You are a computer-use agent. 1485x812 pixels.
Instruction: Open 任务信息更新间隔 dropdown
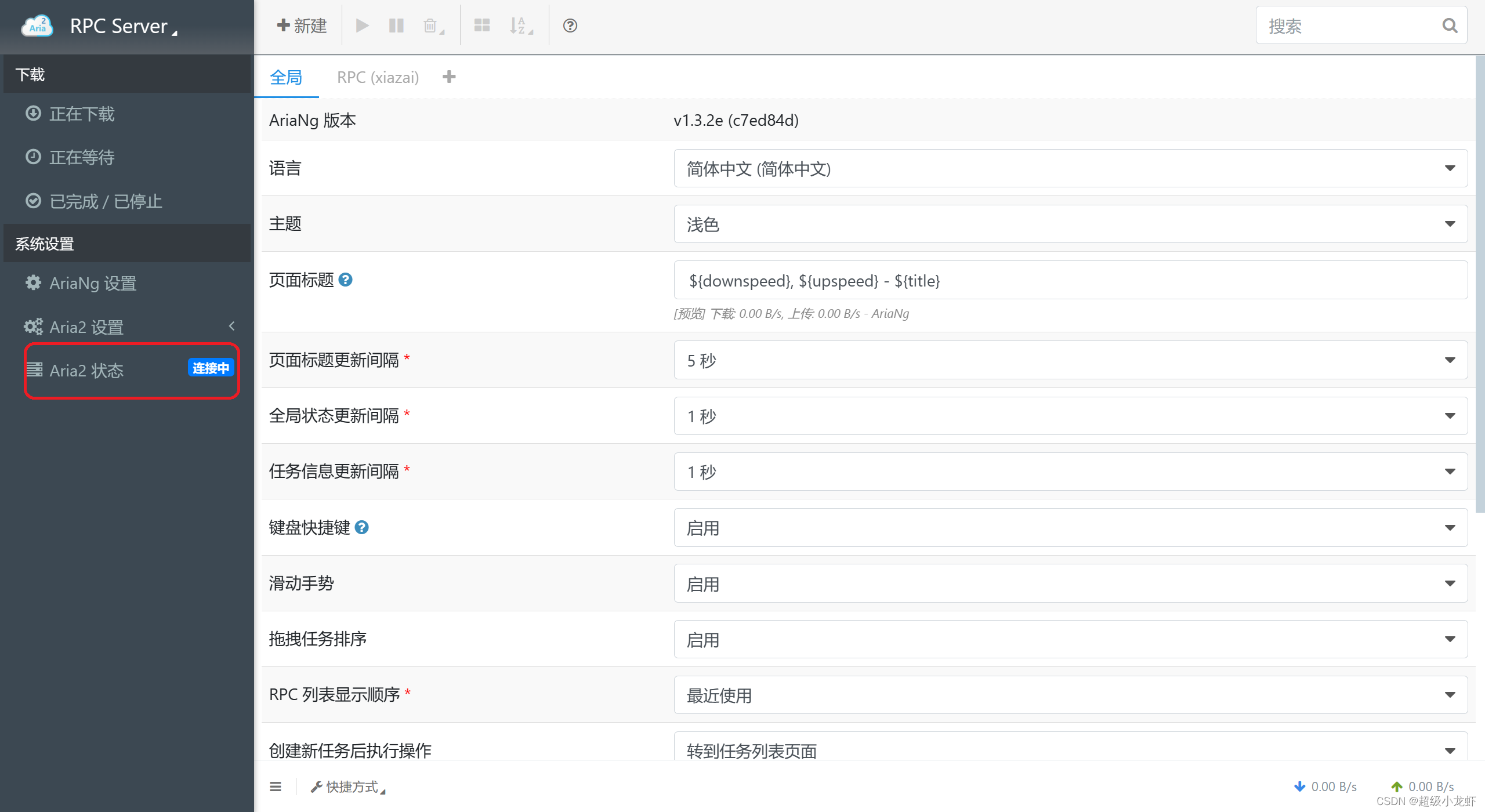[1071, 472]
